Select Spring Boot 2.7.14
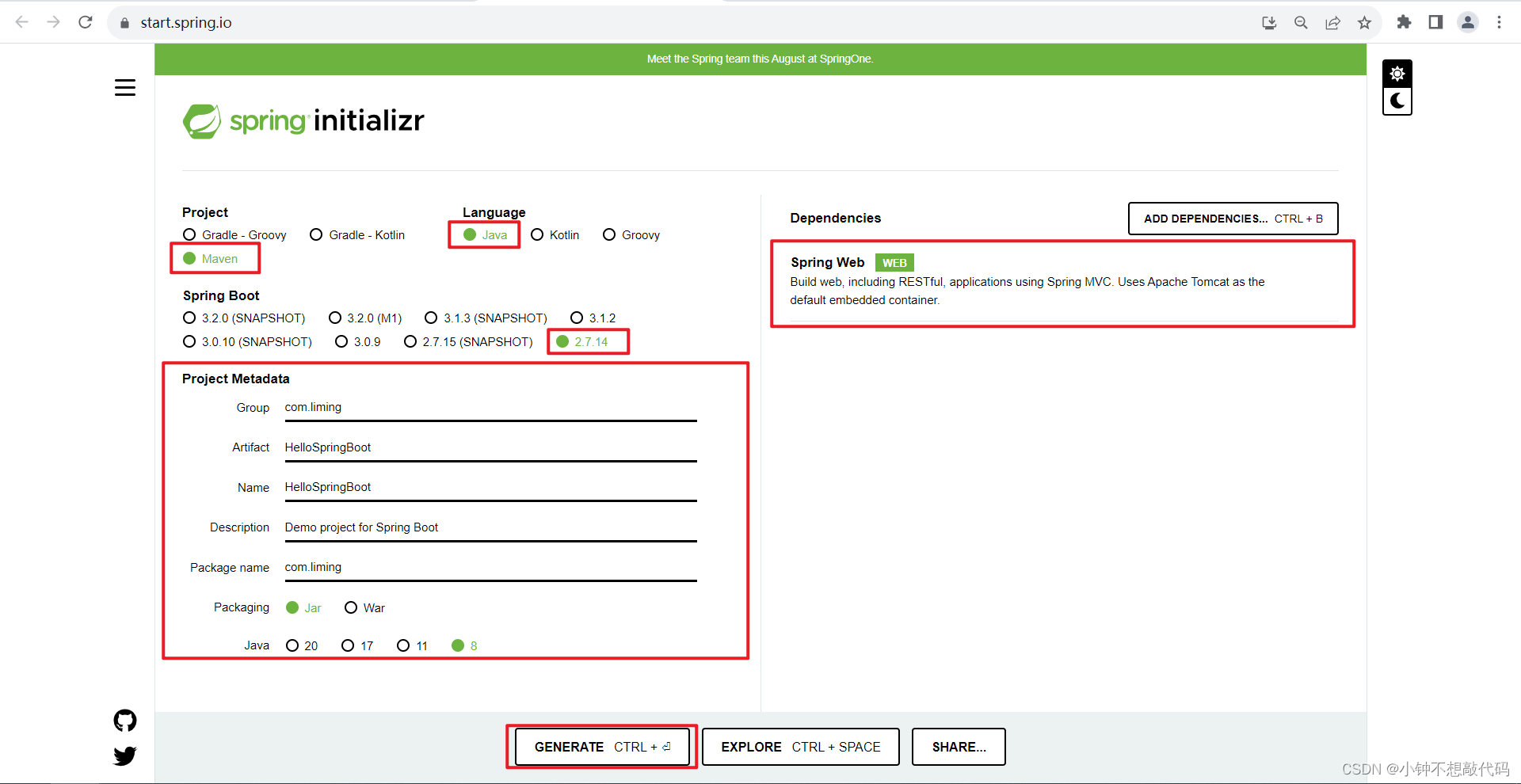 pyautogui.click(x=582, y=342)
